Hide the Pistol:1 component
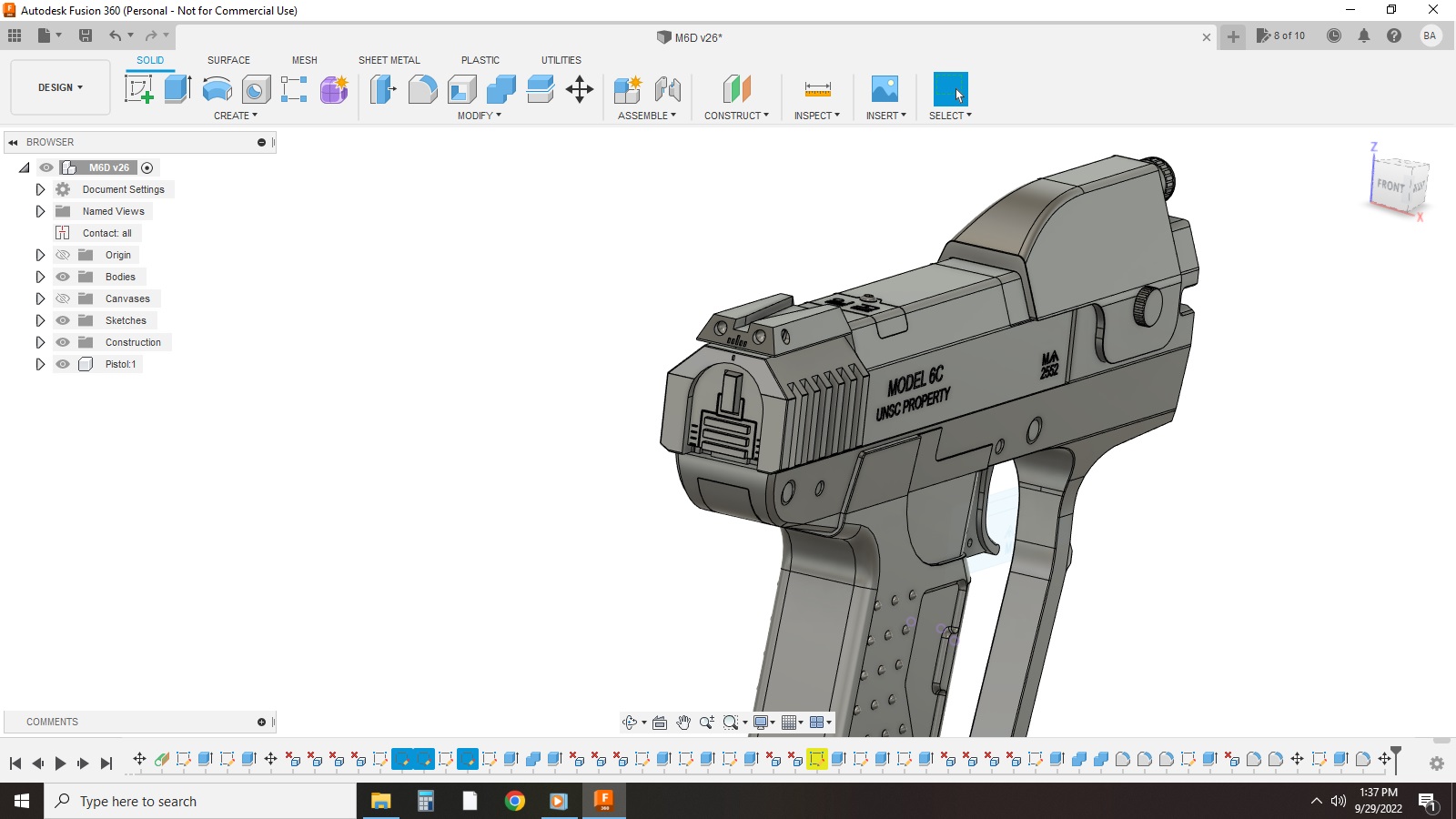The height and width of the screenshot is (819, 1456). pyautogui.click(x=63, y=364)
